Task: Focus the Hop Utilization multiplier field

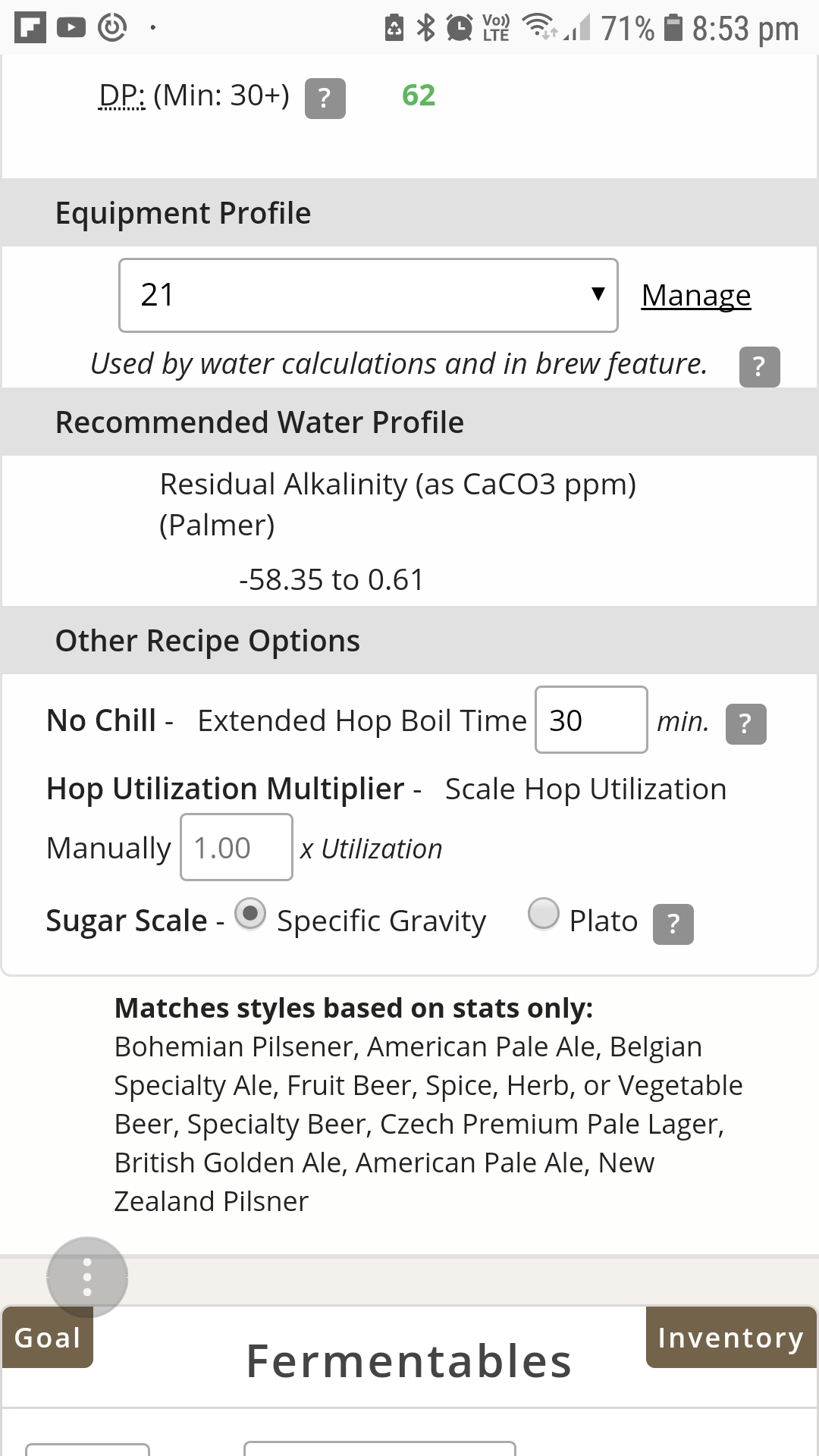Action: point(236,847)
